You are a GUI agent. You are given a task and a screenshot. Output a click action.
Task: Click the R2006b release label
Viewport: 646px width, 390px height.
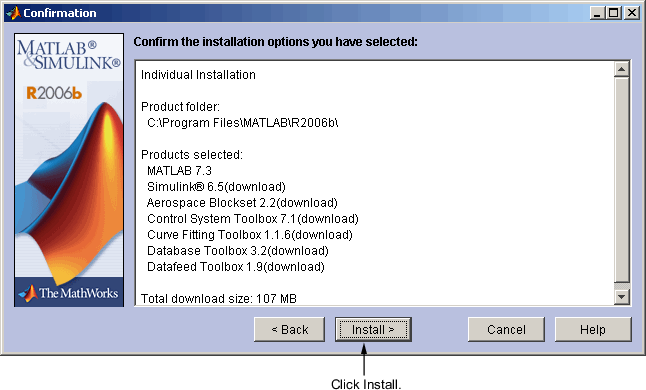[x=54, y=93]
